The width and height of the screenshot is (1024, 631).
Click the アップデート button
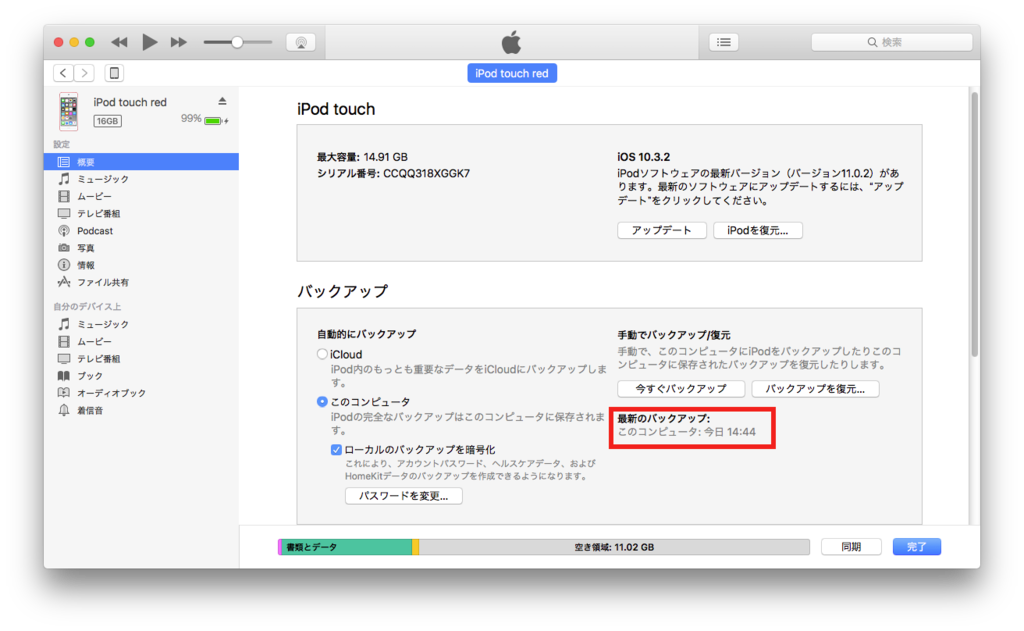coord(662,231)
